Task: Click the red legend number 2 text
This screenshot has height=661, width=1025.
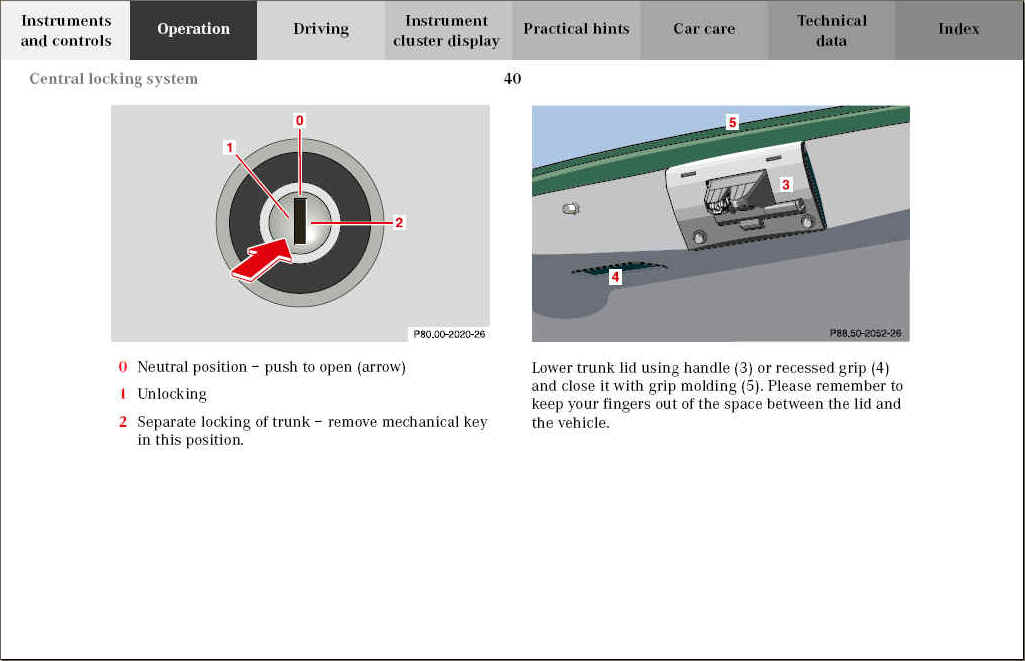Action: [123, 422]
